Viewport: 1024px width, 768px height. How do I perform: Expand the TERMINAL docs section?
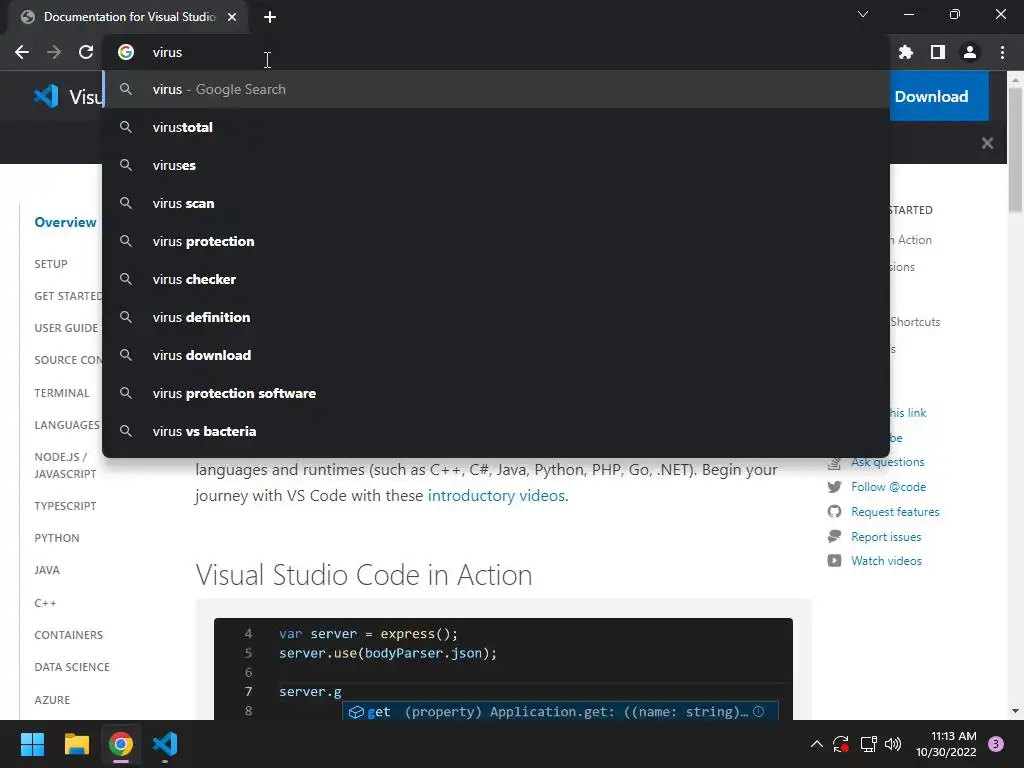62,392
